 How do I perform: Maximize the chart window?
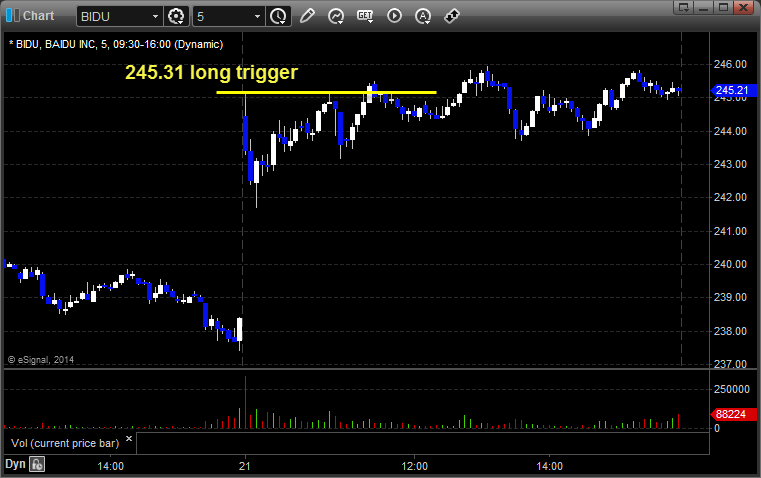coord(724,7)
